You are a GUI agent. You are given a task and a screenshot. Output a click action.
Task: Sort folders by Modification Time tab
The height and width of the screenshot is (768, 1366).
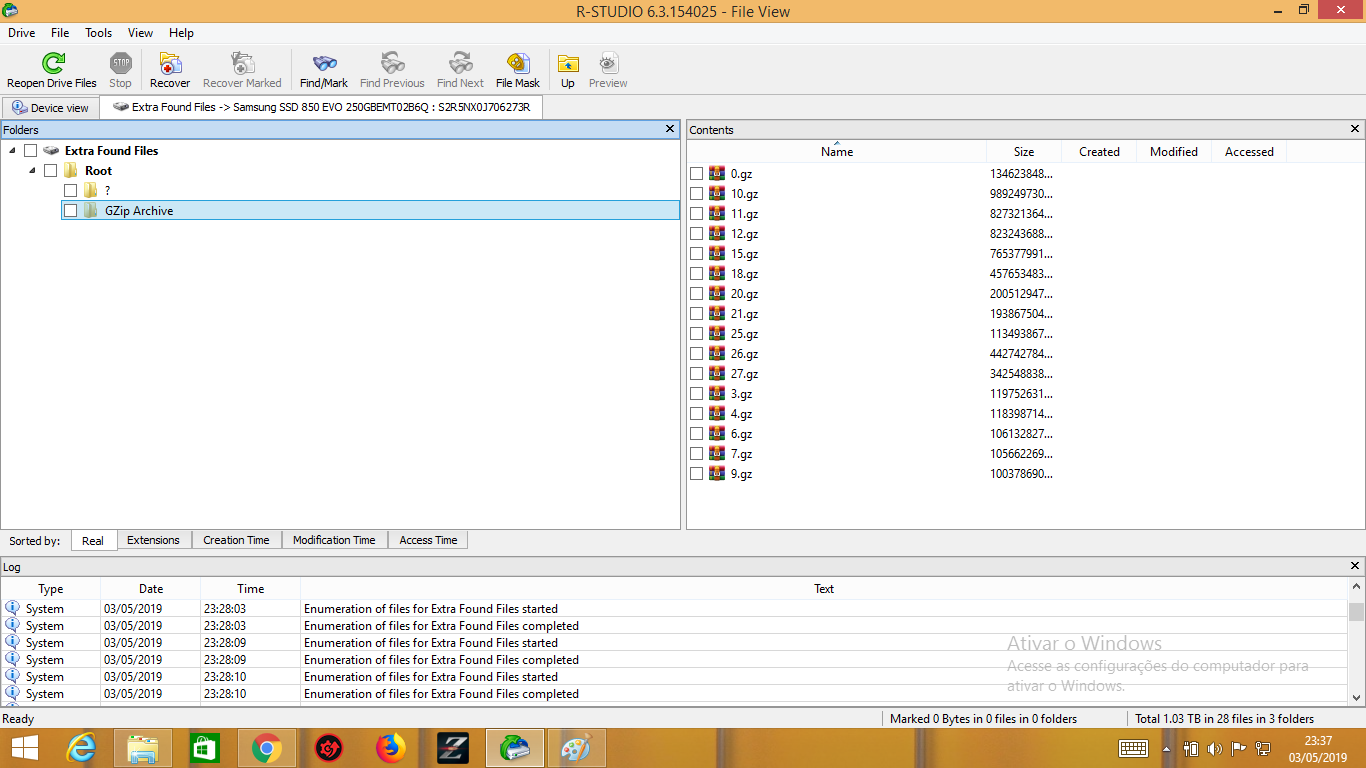pos(334,540)
